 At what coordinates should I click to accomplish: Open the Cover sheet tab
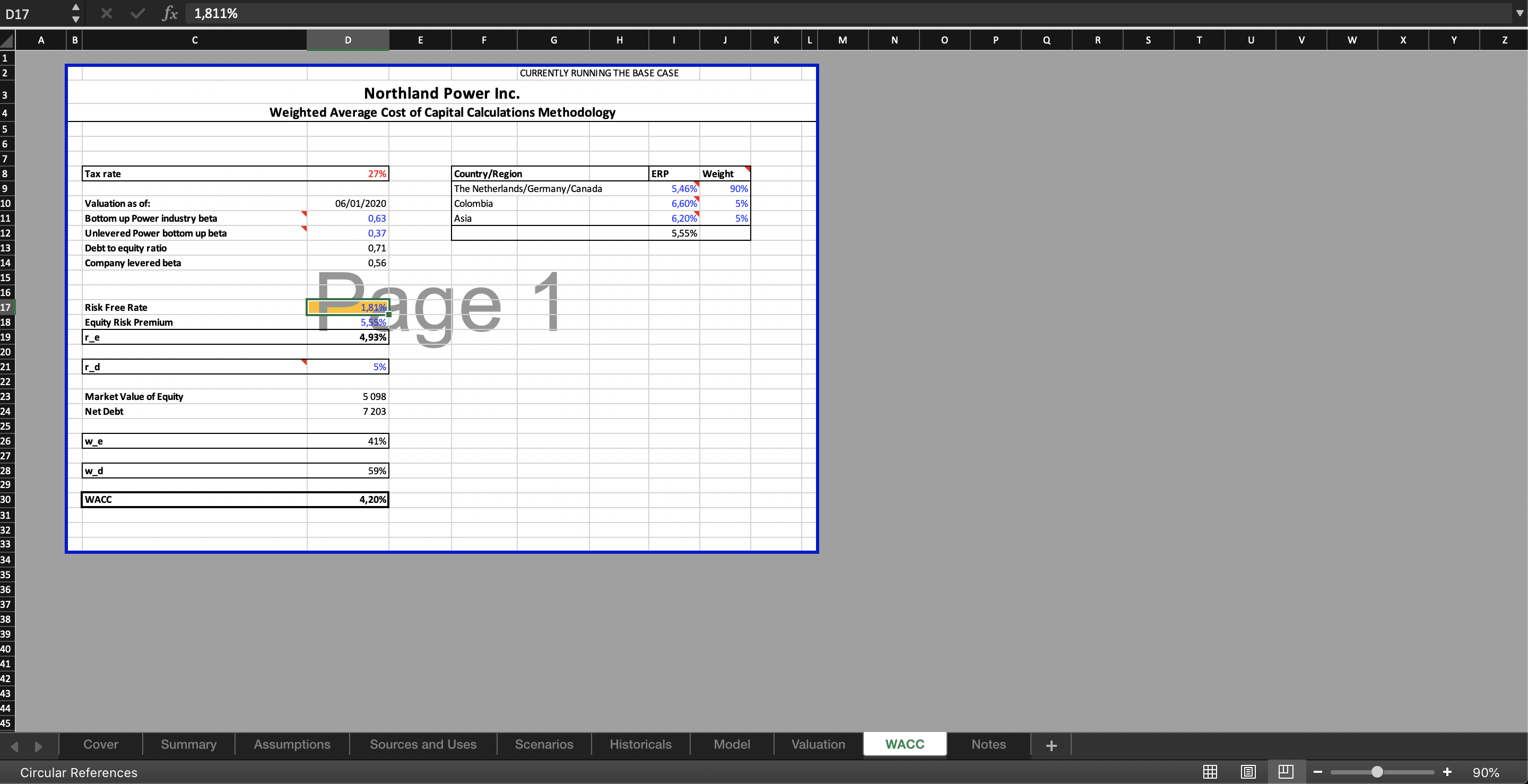point(101,744)
